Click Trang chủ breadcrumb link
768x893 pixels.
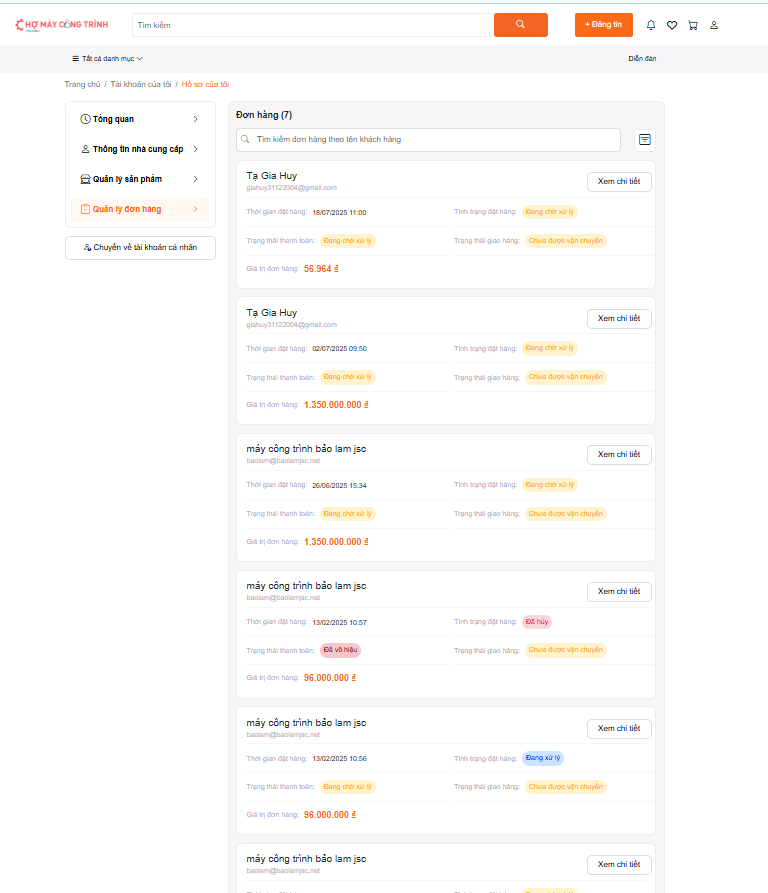[x=82, y=84]
